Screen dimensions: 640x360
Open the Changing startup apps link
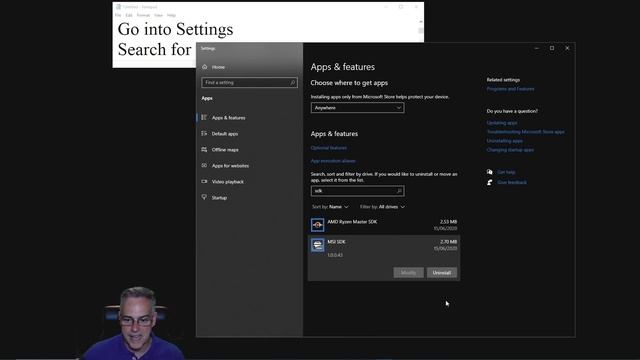(510, 150)
